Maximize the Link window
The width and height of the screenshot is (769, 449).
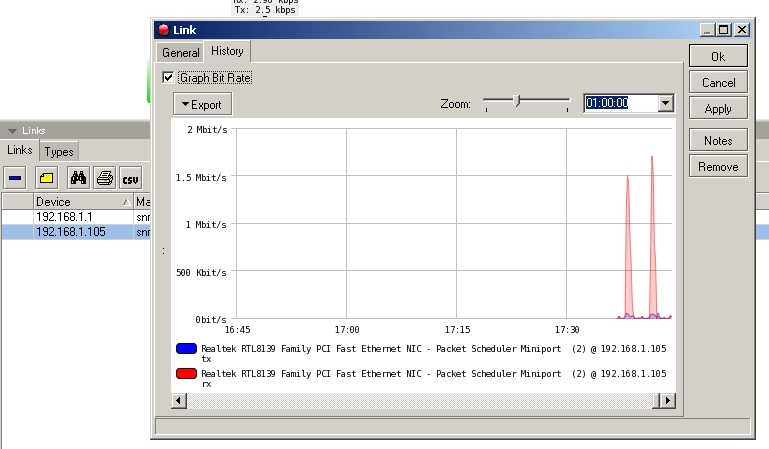(x=724, y=30)
